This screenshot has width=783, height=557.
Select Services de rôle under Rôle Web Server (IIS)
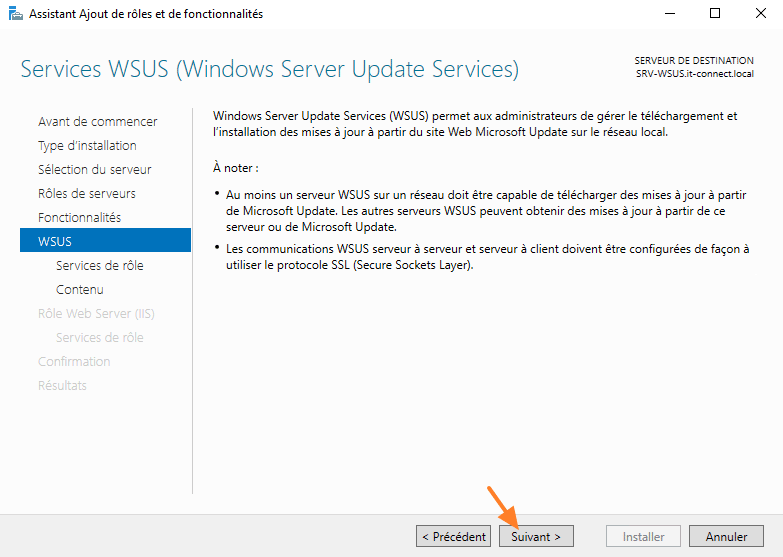(x=99, y=337)
